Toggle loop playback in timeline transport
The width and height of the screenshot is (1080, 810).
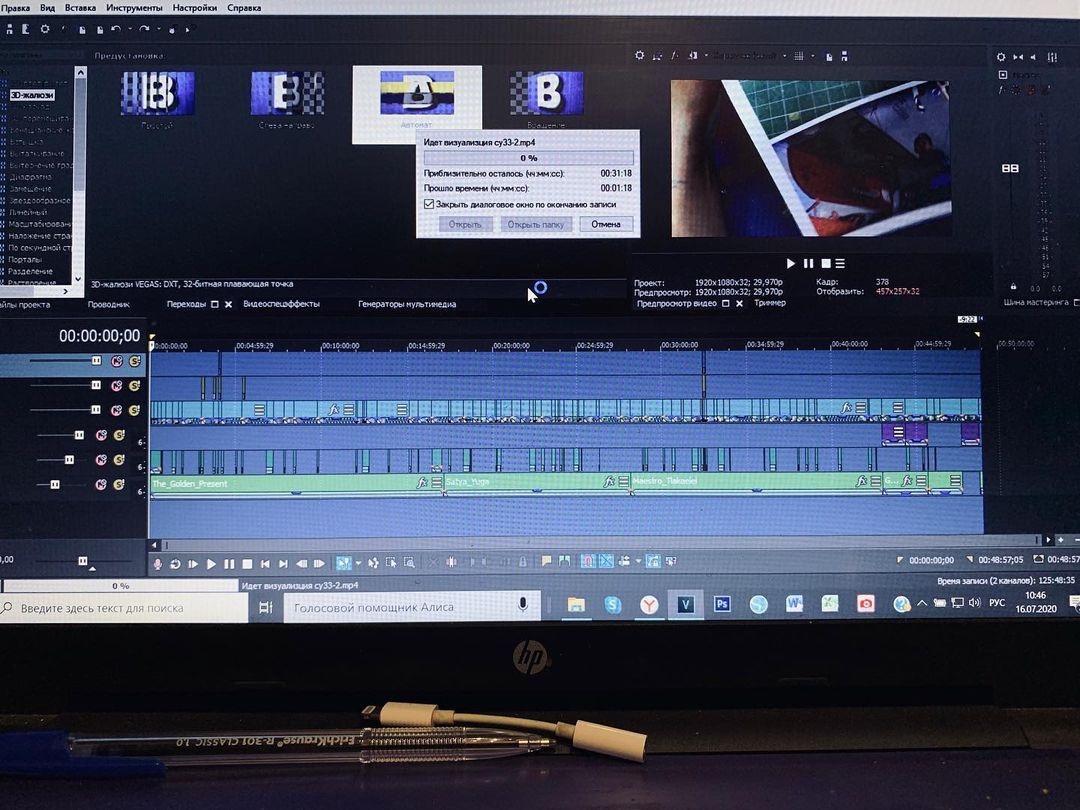(175, 563)
